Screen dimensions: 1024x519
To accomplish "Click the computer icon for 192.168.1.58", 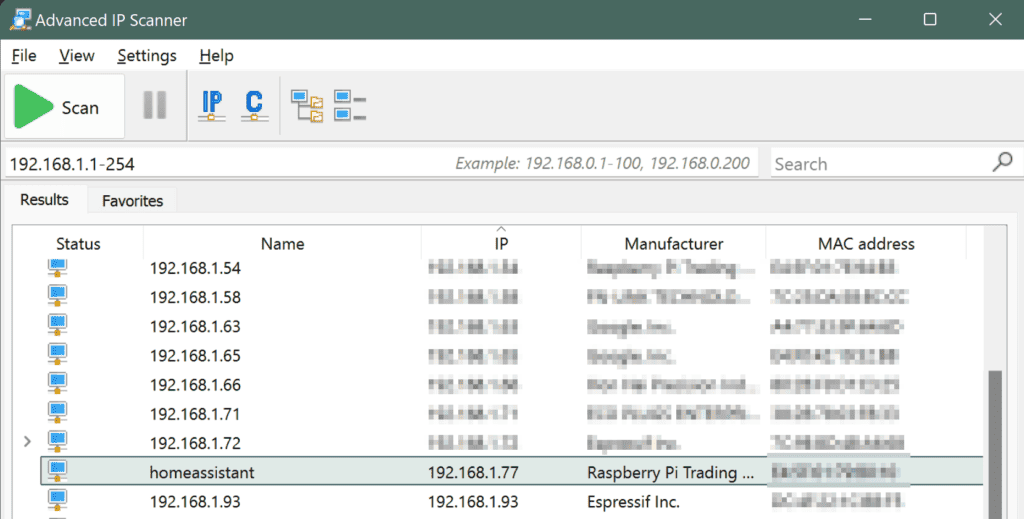I will coord(57,296).
